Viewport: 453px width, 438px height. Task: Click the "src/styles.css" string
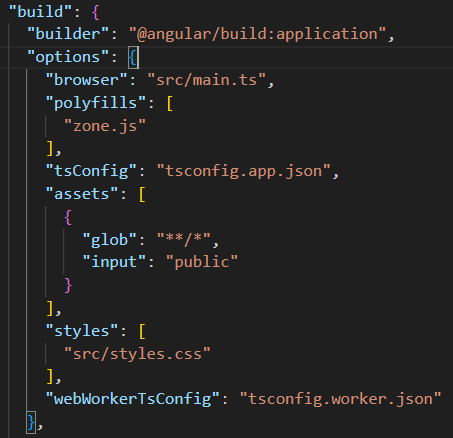pyautogui.click(x=137, y=354)
